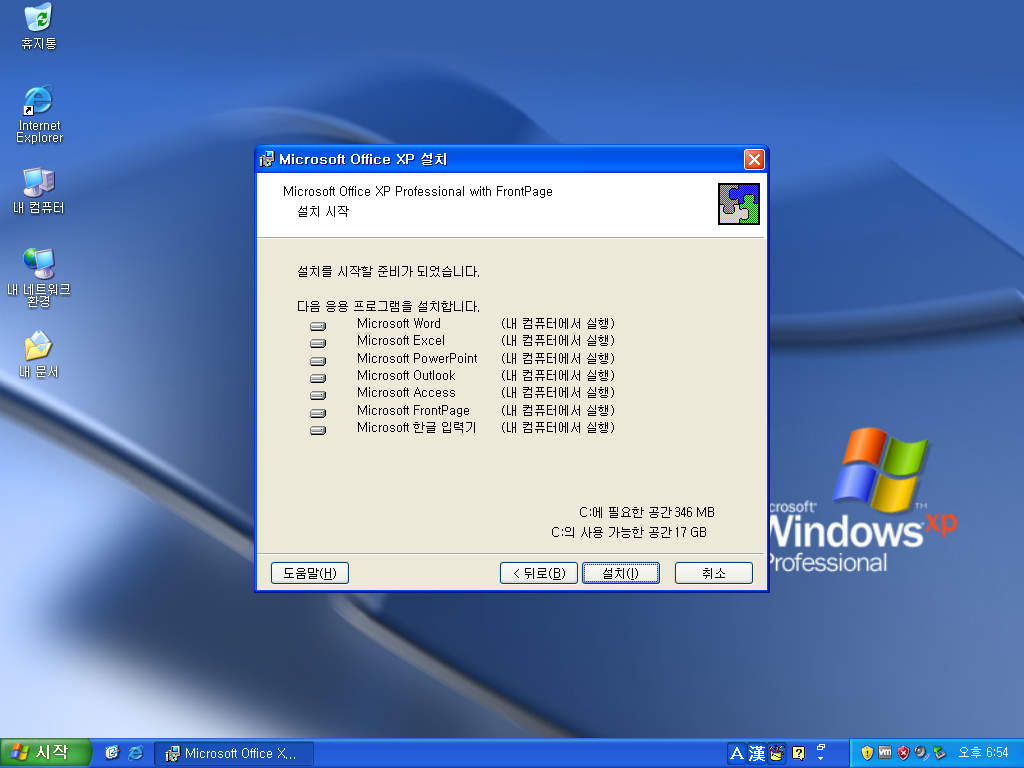Viewport: 1024px width, 768px height.
Task: Click the yellow security shield tray icon
Action: (x=867, y=753)
